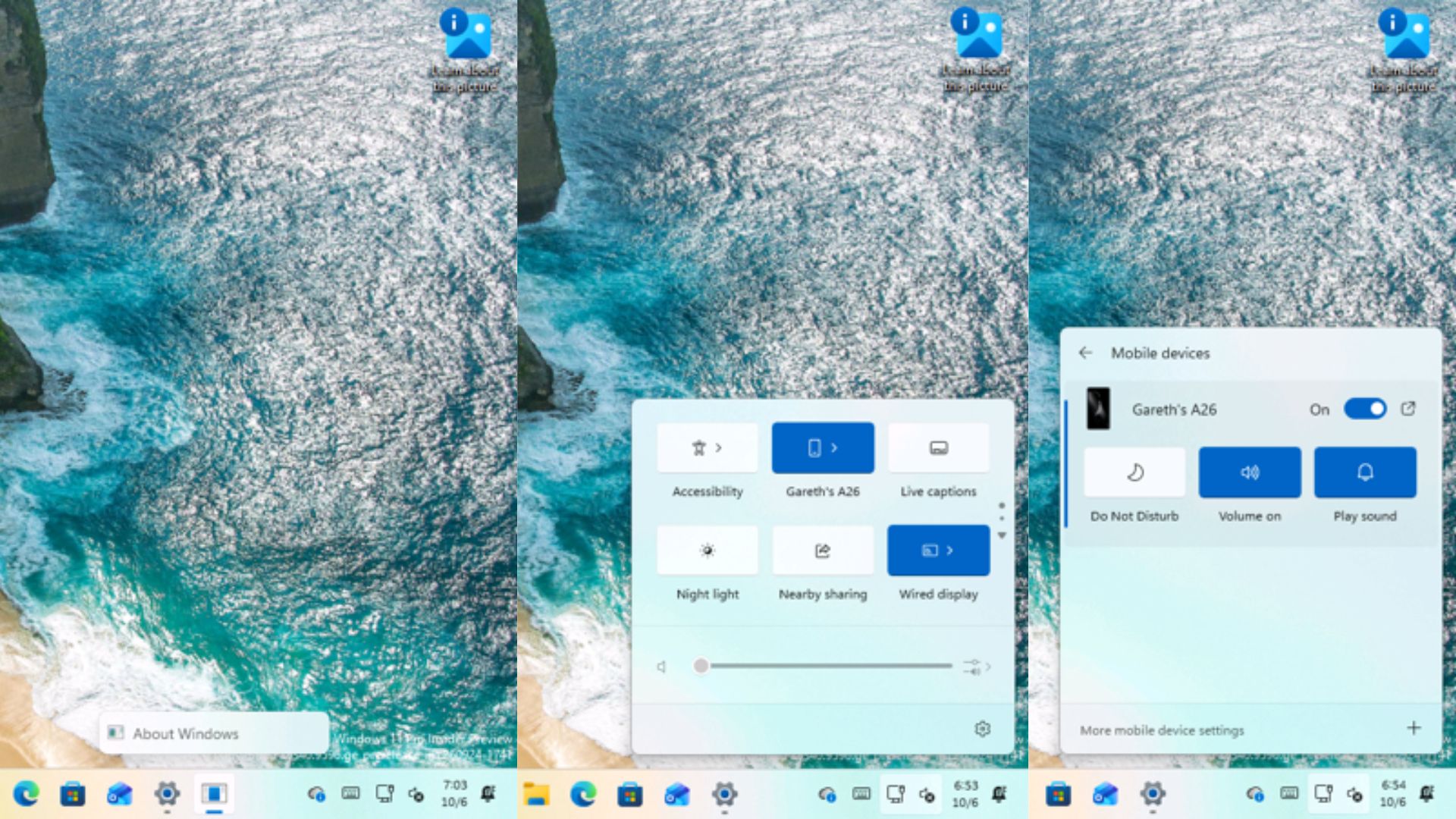Image resolution: width=1456 pixels, height=819 pixels.
Task: Click the Gareth's A26 phone thumbnail
Action: click(1098, 409)
